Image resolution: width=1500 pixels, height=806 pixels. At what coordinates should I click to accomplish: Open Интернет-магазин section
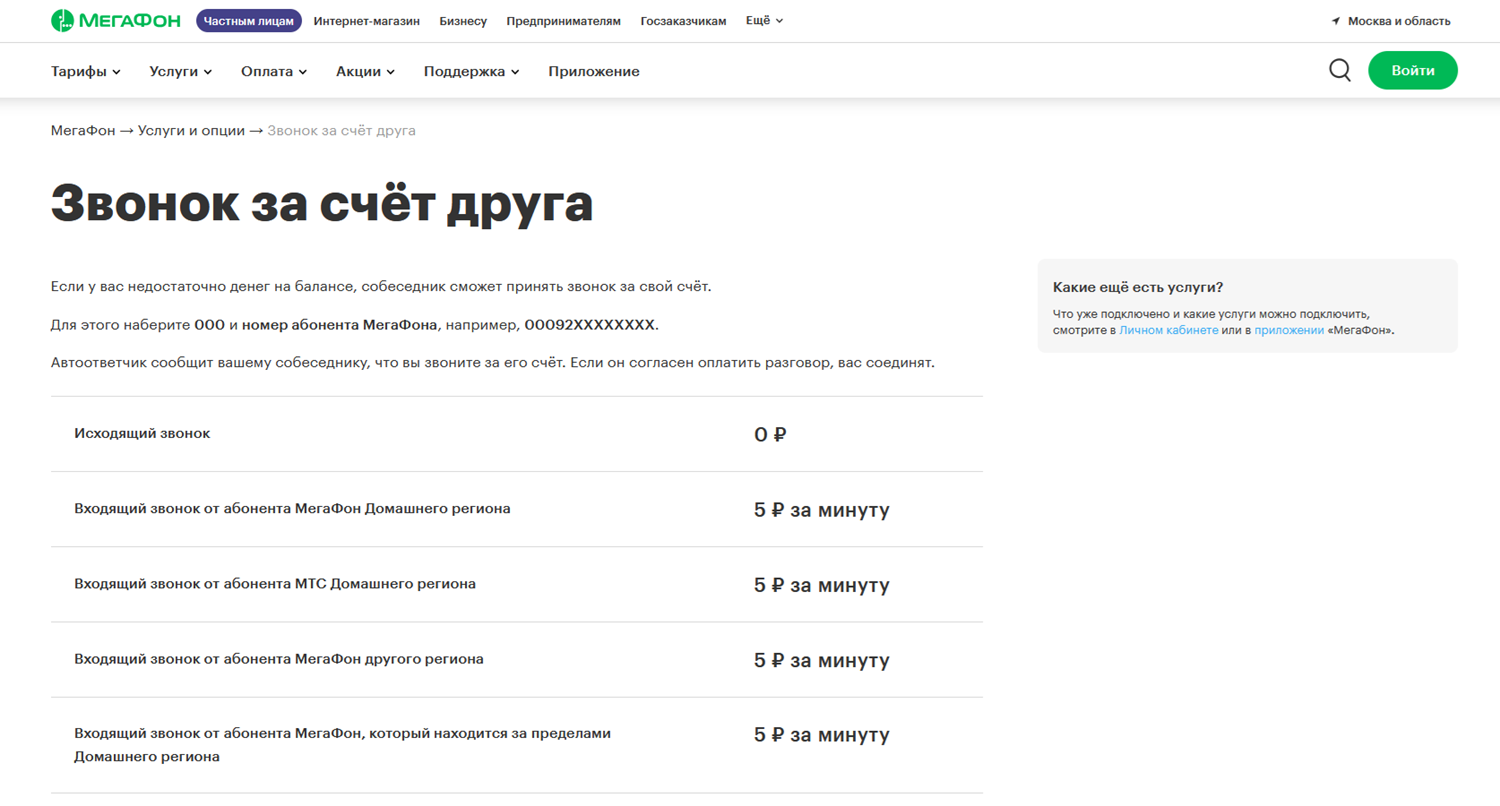[366, 21]
